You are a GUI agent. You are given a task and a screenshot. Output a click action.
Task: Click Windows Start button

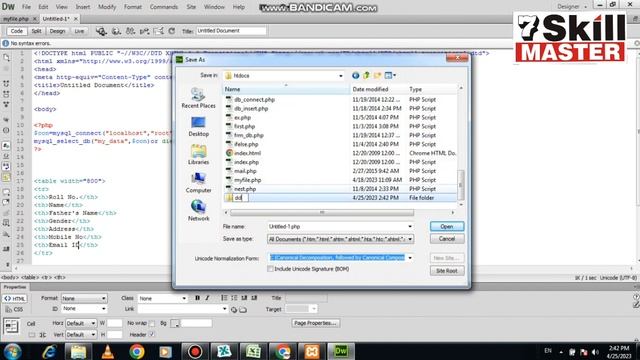point(12,351)
